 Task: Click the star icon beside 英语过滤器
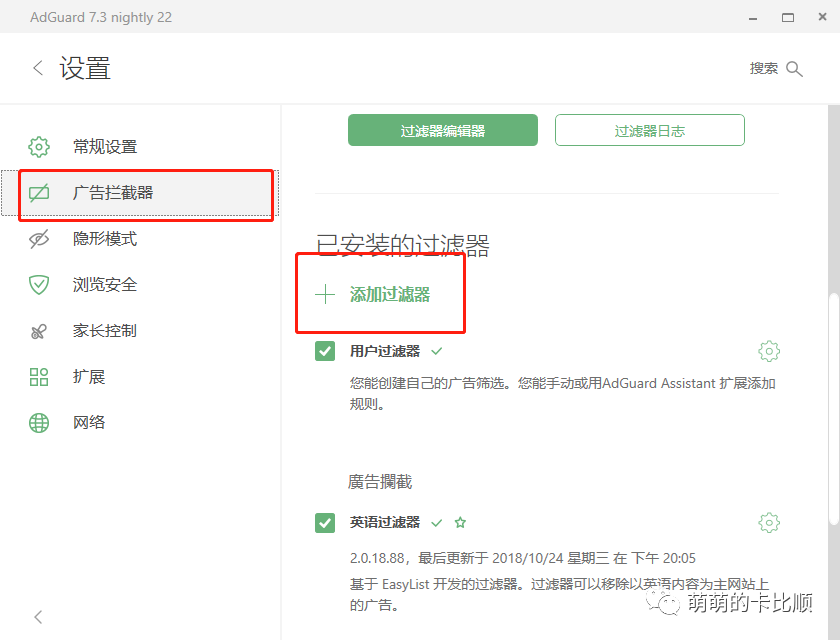(460, 522)
